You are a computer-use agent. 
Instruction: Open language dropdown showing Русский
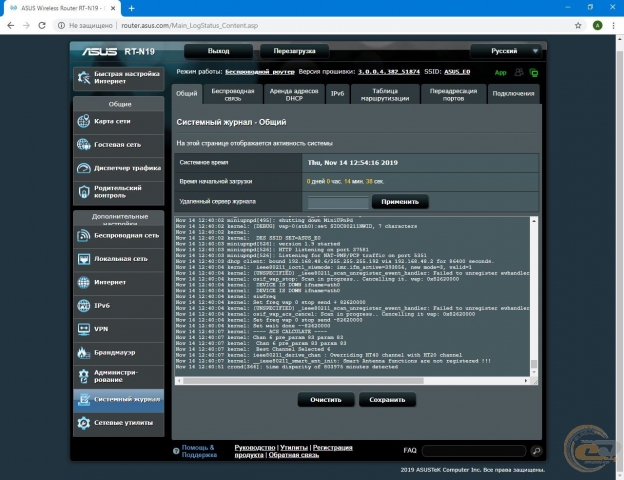(x=506, y=51)
